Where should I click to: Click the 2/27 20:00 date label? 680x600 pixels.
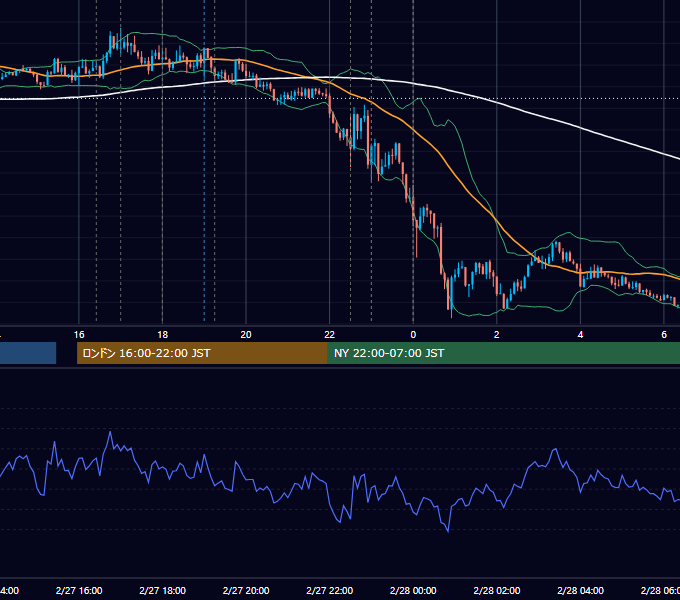pos(246,590)
